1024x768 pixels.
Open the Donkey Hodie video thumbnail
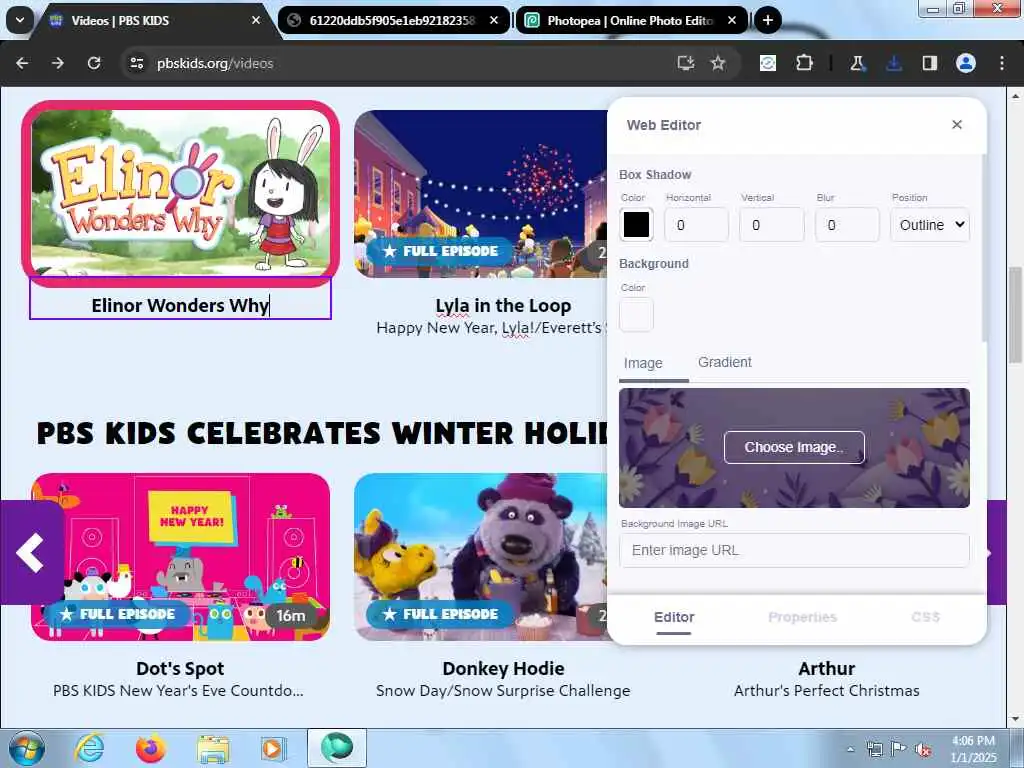tap(481, 556)
